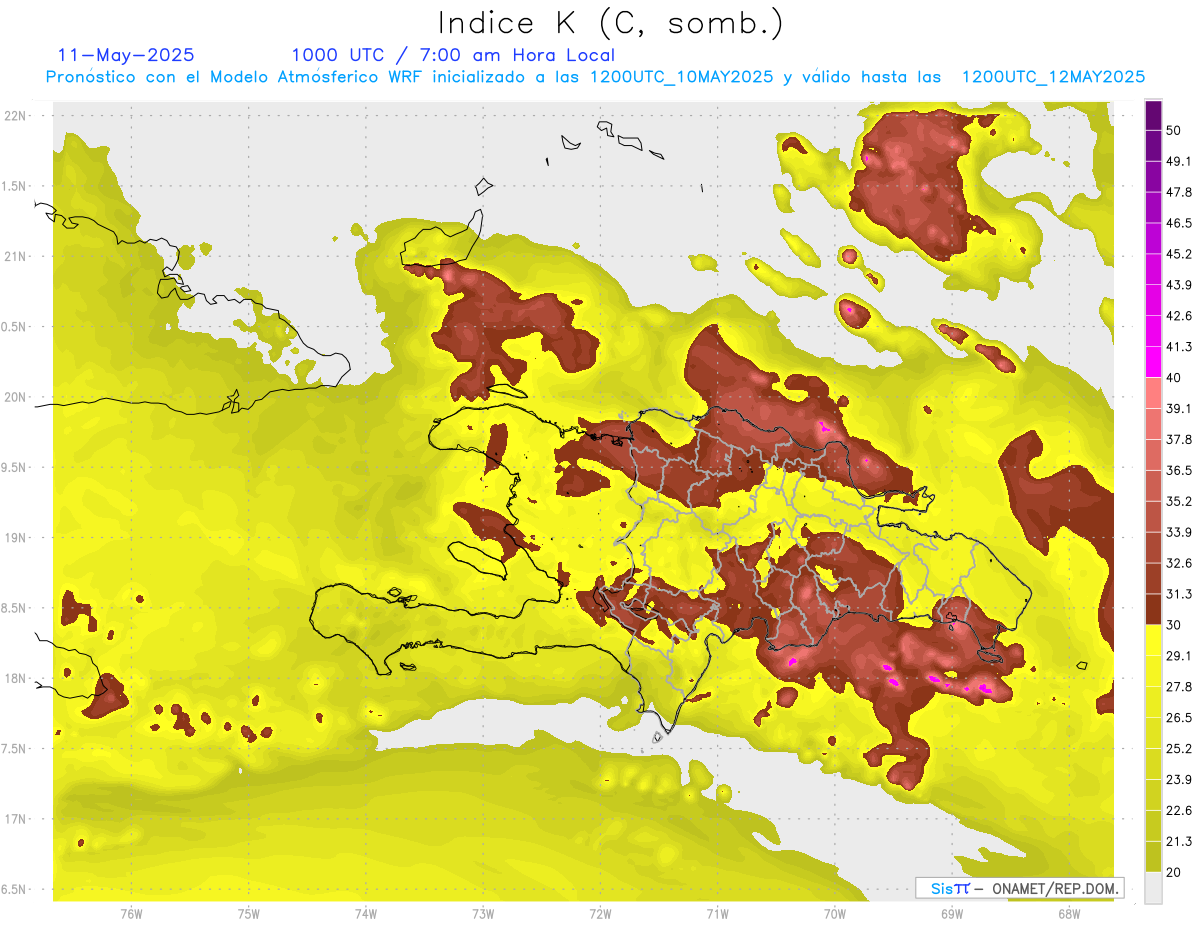The height and width of the screenshot is (927, 1200).
Task: Click the 'Indice K (C, somb.)' map title
Action: (x=611, y=24)
